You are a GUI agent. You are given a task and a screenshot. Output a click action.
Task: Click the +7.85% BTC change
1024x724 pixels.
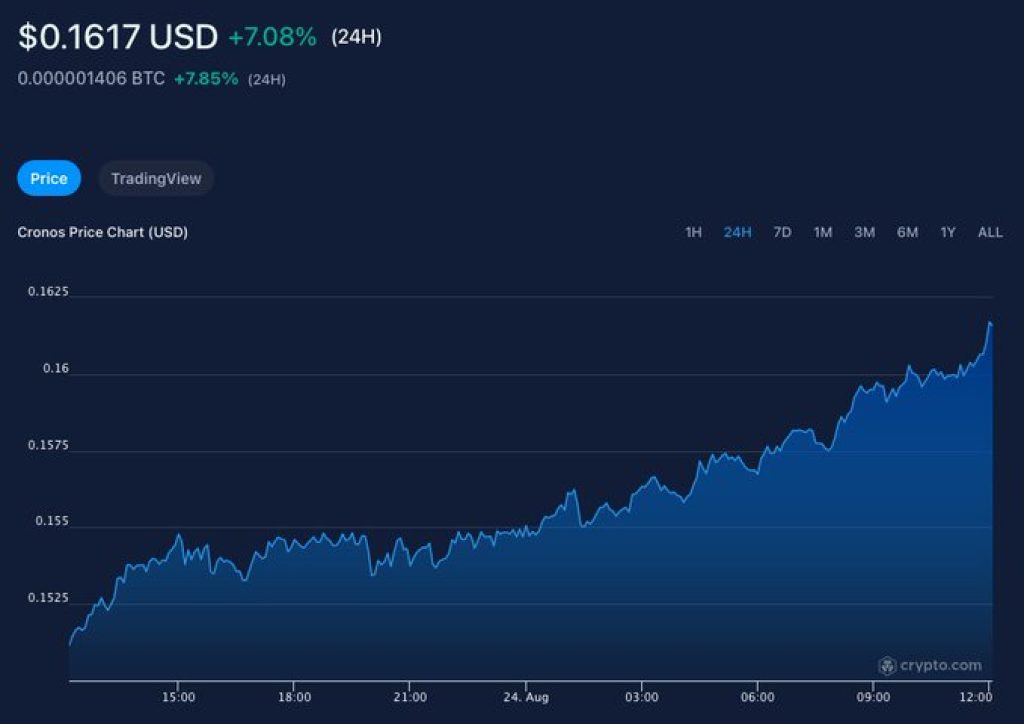[206, 79]
